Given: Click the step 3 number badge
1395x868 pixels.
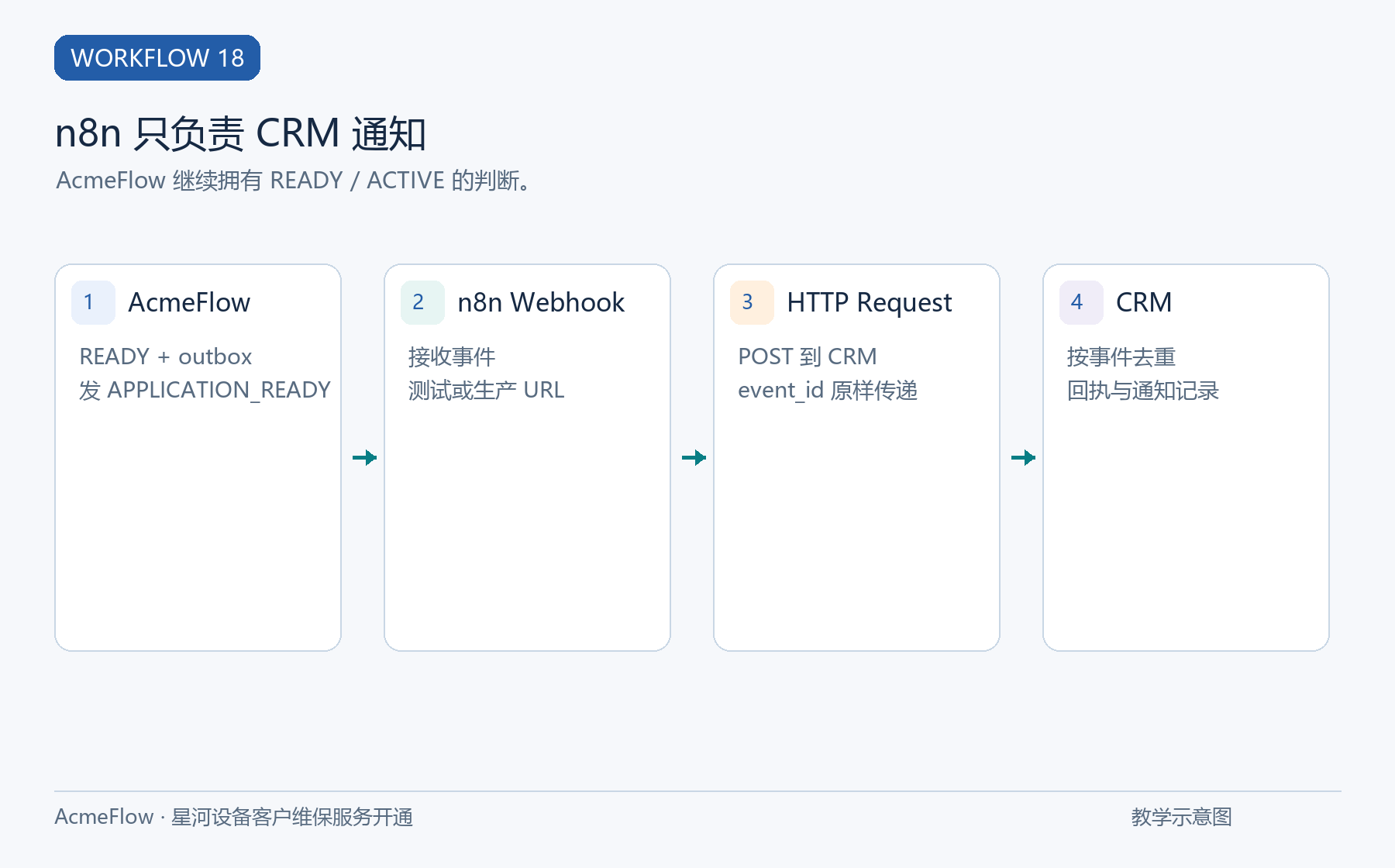Looking at the screenshot, I should (x=752, y=302).
